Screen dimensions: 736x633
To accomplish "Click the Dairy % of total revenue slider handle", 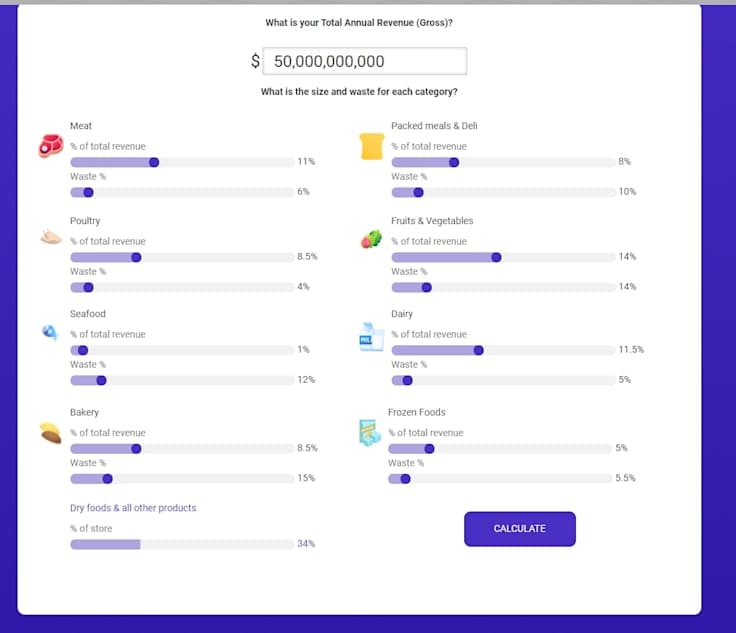I will coord(478,350).
